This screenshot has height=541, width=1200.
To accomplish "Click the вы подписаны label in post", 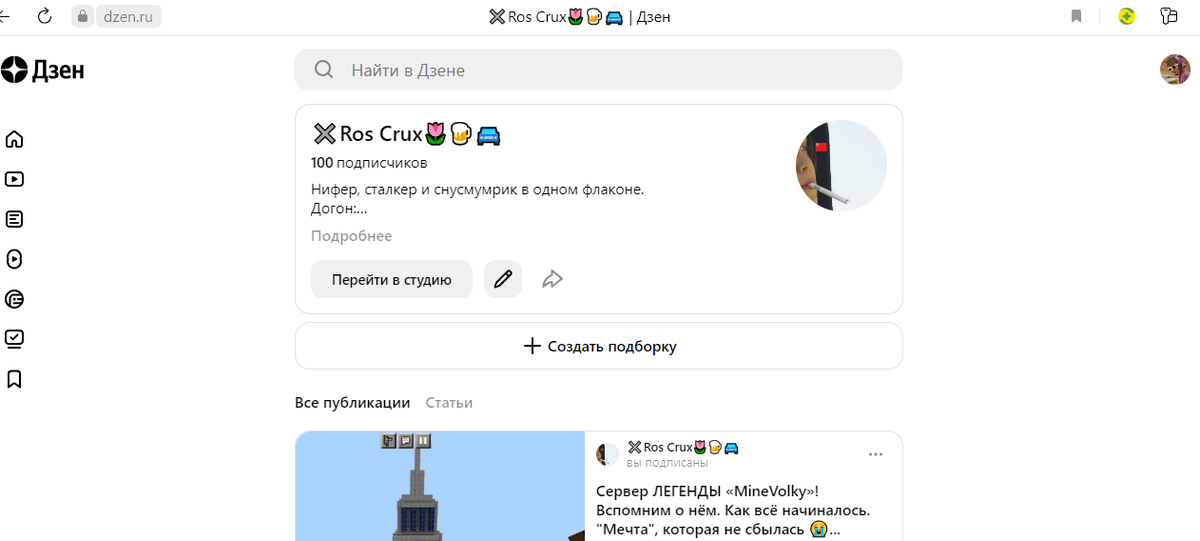I will click(668, 463).
